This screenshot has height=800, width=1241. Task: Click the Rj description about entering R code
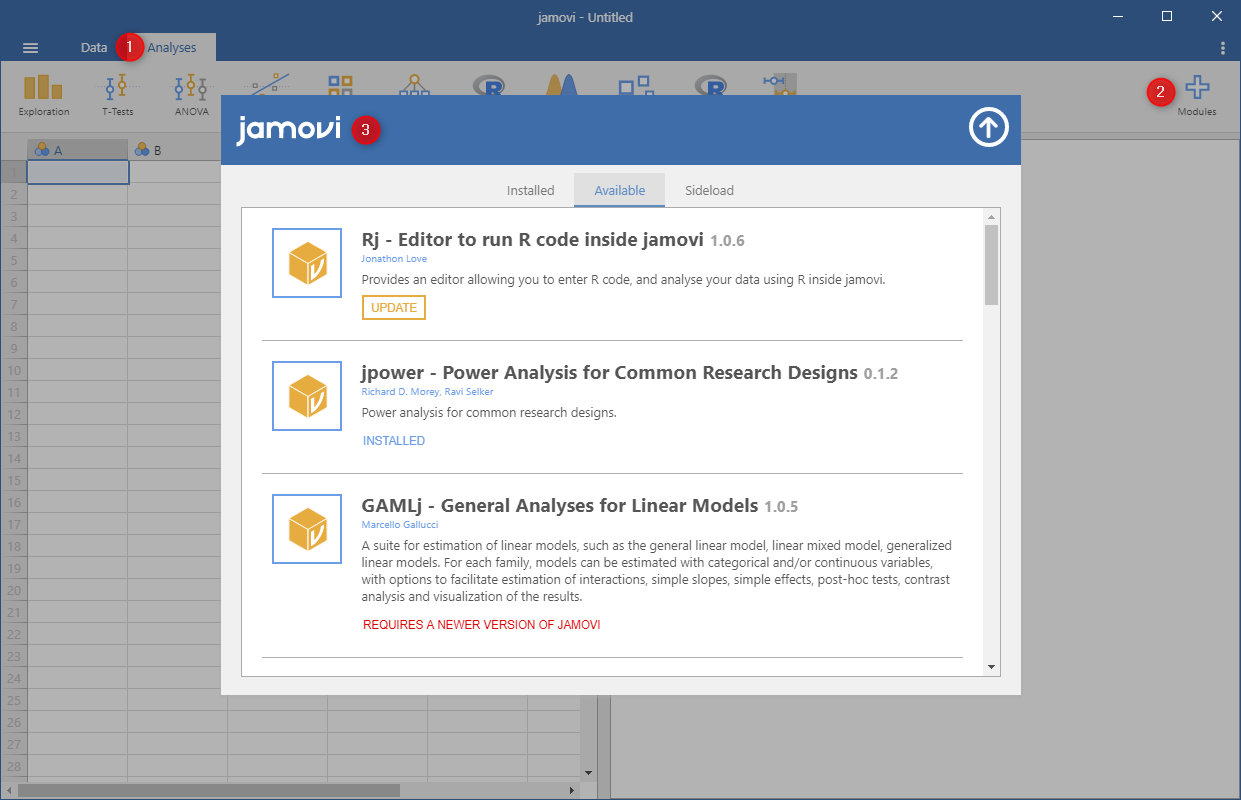623,280
